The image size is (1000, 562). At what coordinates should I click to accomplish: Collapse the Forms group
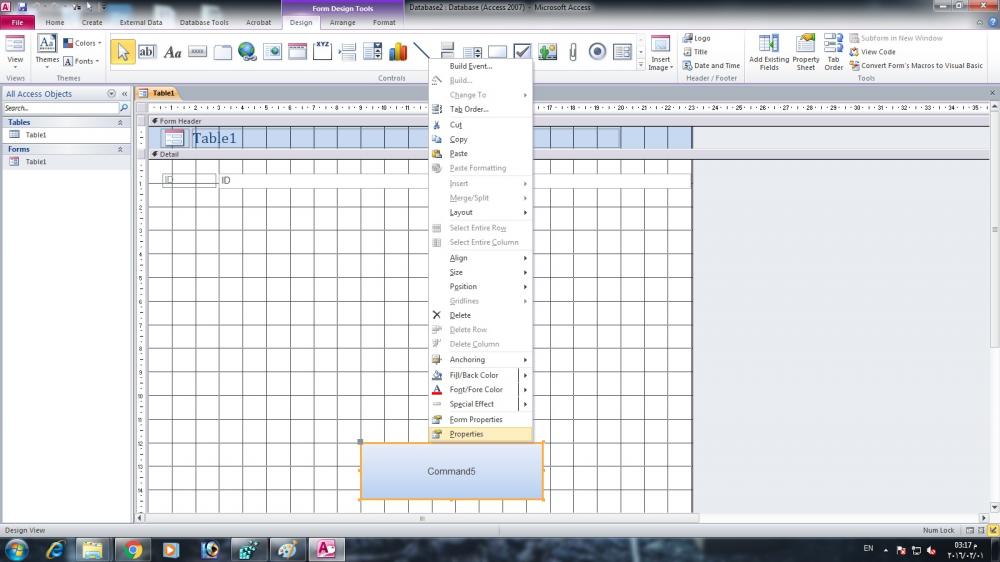[120, 149]
